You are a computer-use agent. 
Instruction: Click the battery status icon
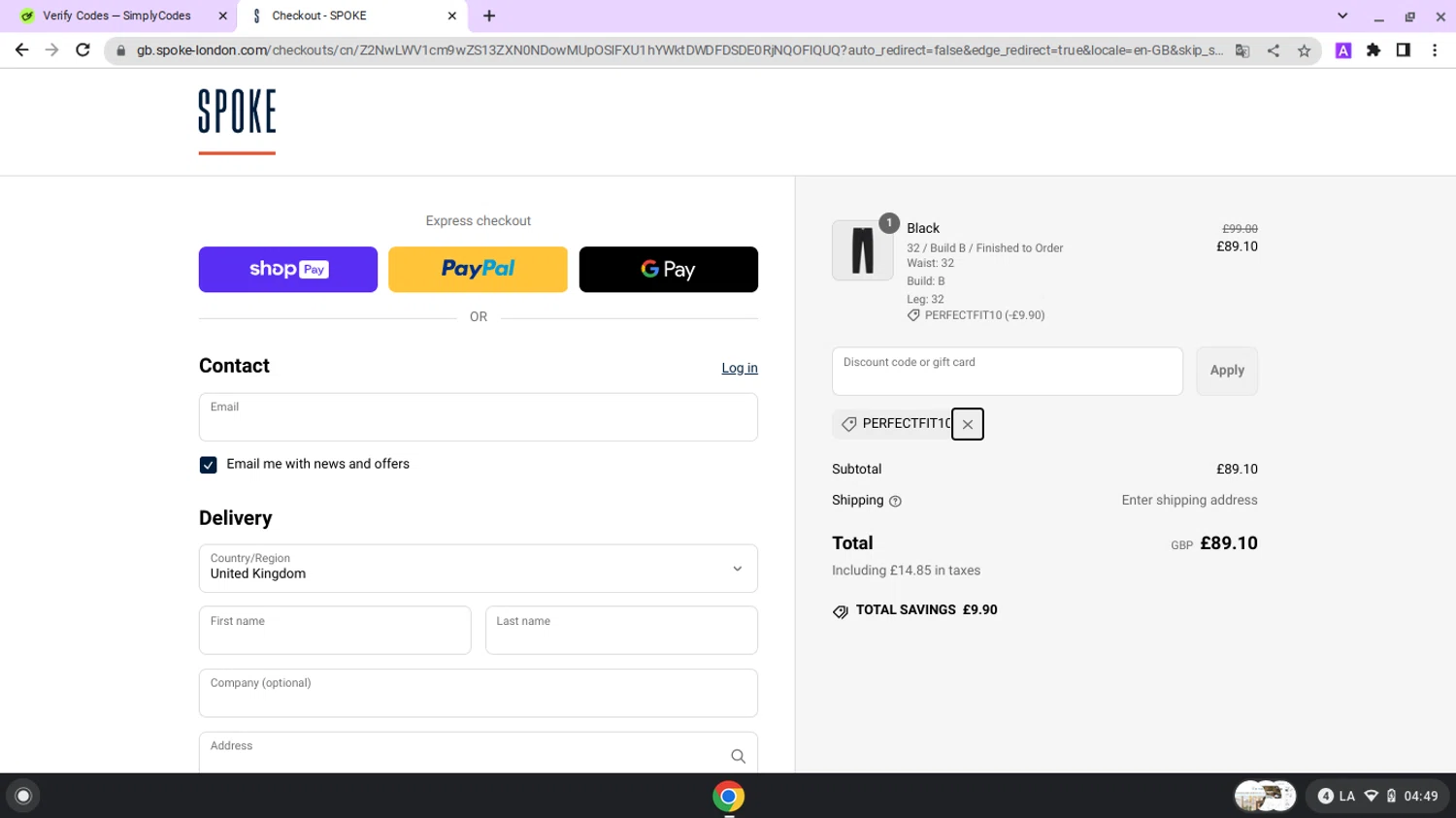1391,797
